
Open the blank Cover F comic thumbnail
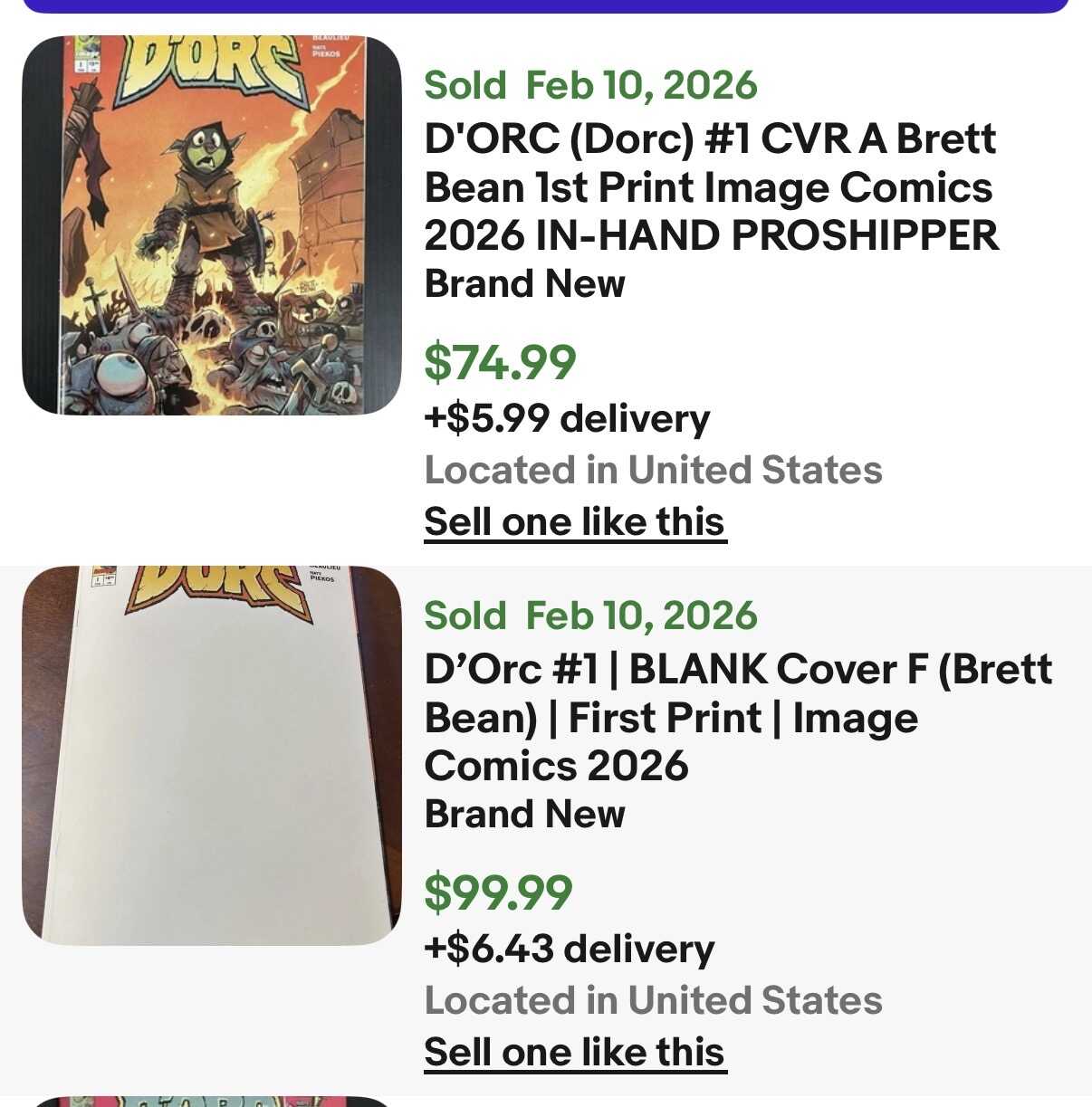point(211,756)
